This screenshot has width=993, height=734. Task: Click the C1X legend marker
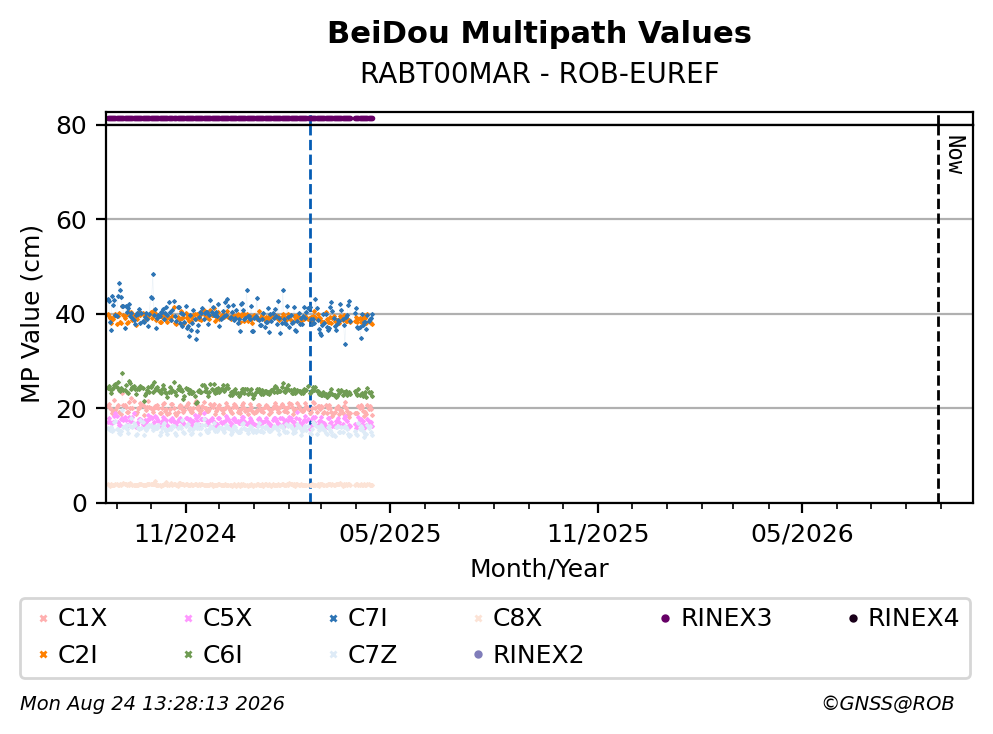(x=43, y=619)
